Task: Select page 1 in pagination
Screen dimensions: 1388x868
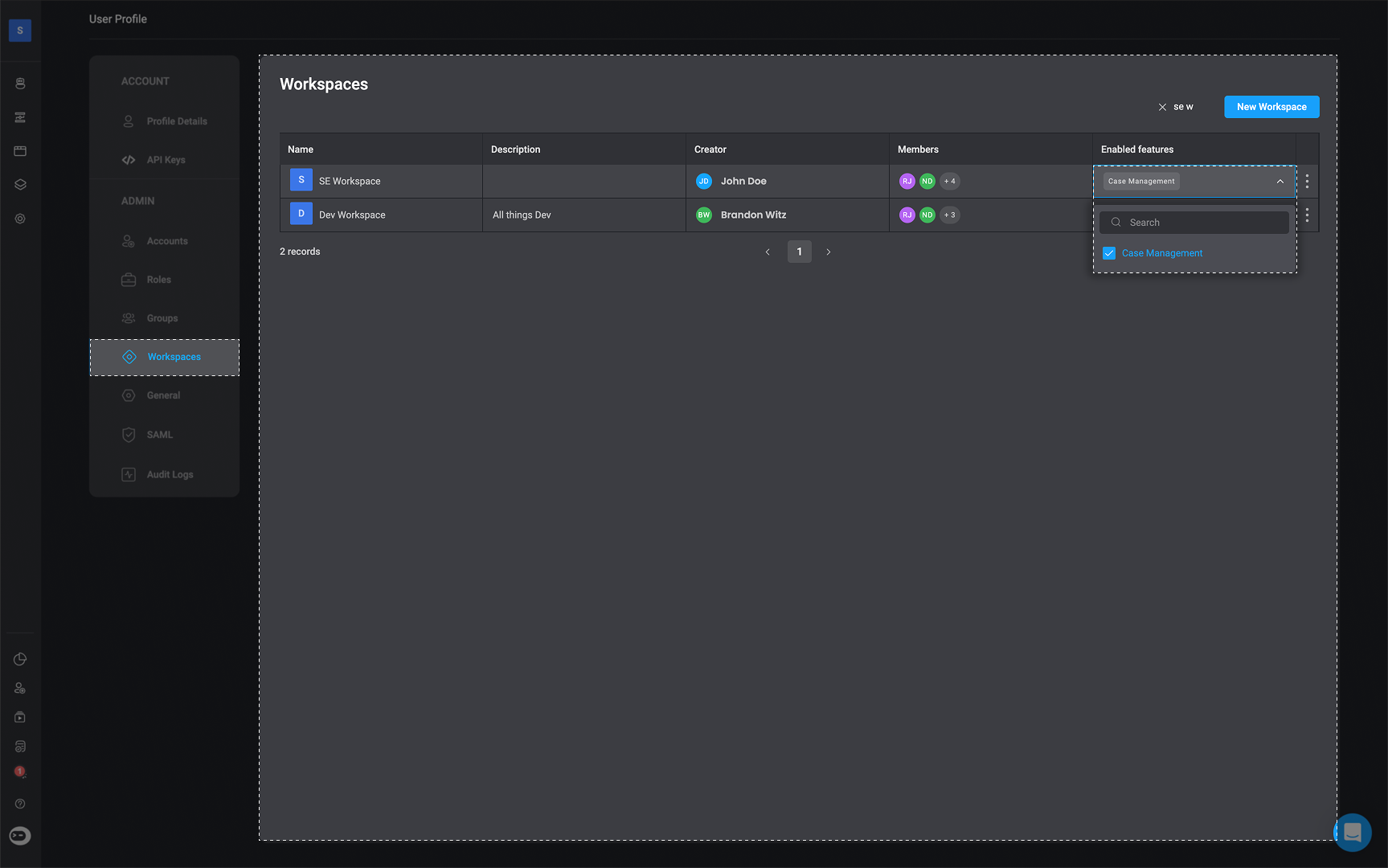Action: pyautogui.click(x=799, y=252)
